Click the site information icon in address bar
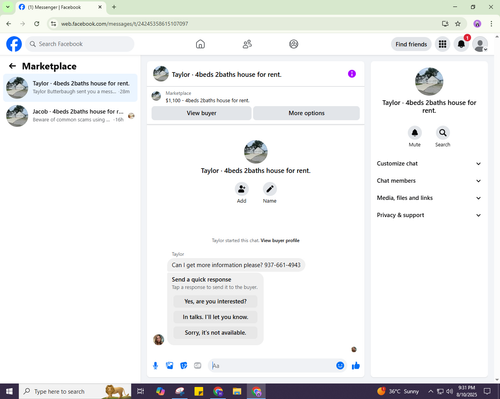500x399 pixels. (x=53, y=24)
